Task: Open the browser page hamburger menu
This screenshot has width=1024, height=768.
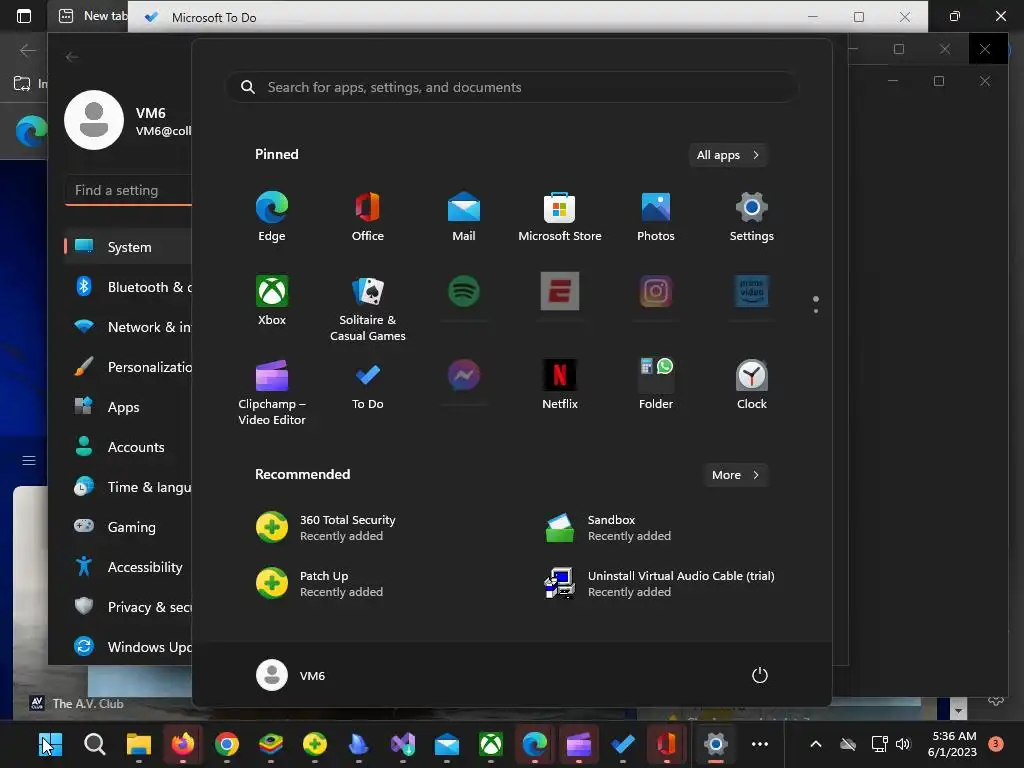Action: (29, 460)
